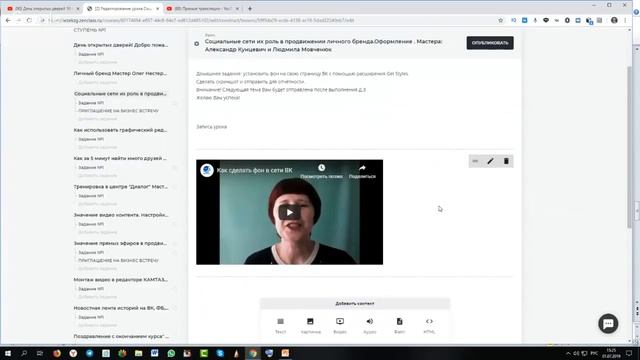Click the Chrome icon in the taskbar

(x=253, y=353)
